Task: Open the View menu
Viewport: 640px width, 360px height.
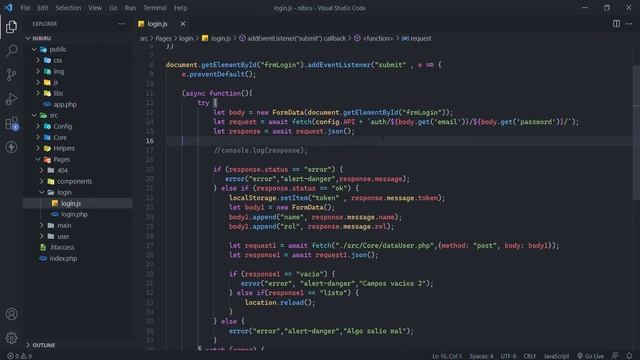Action: click(x=95, y=8)
